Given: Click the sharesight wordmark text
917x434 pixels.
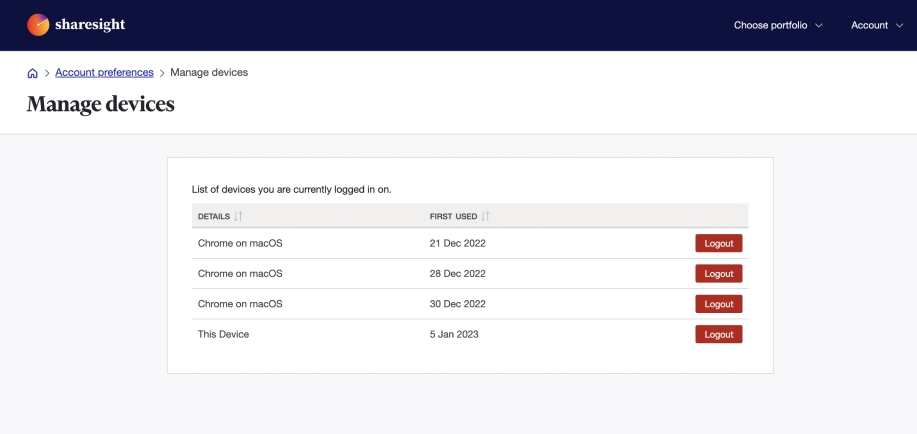Looking at the screenshot, I should coord(90,25).
